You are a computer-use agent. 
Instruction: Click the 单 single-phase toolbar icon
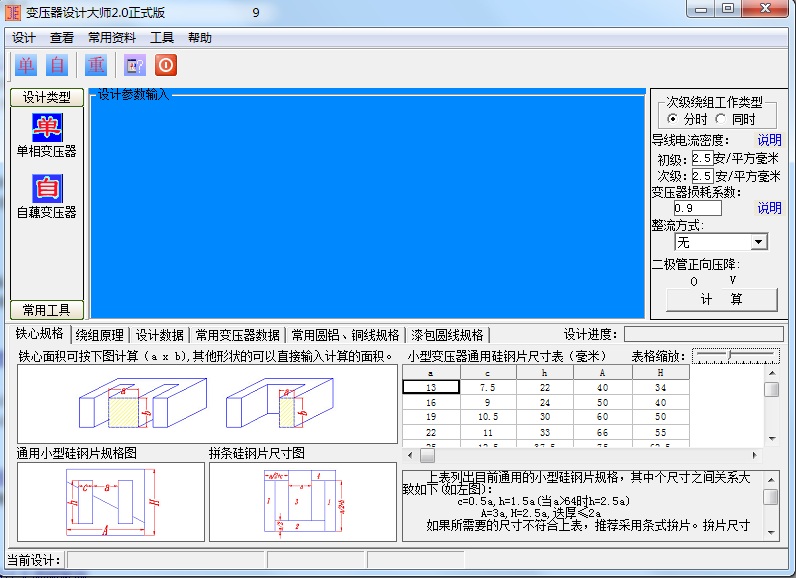[x=26, y=65]
